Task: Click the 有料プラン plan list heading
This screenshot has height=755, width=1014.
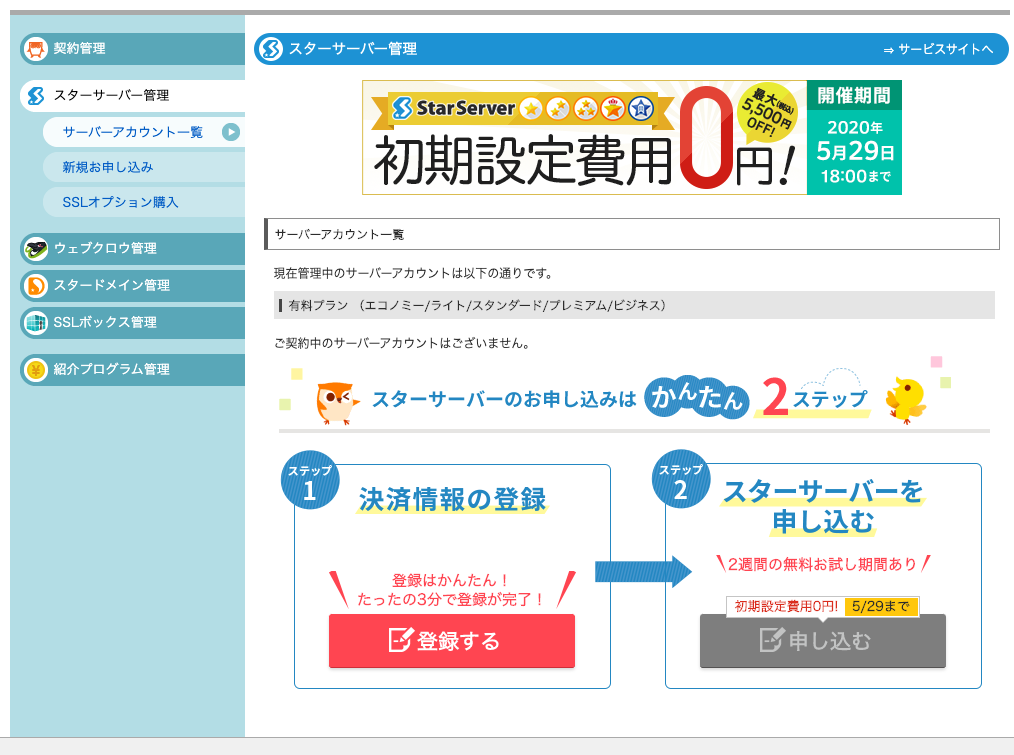Action: (x=634, y=305)
